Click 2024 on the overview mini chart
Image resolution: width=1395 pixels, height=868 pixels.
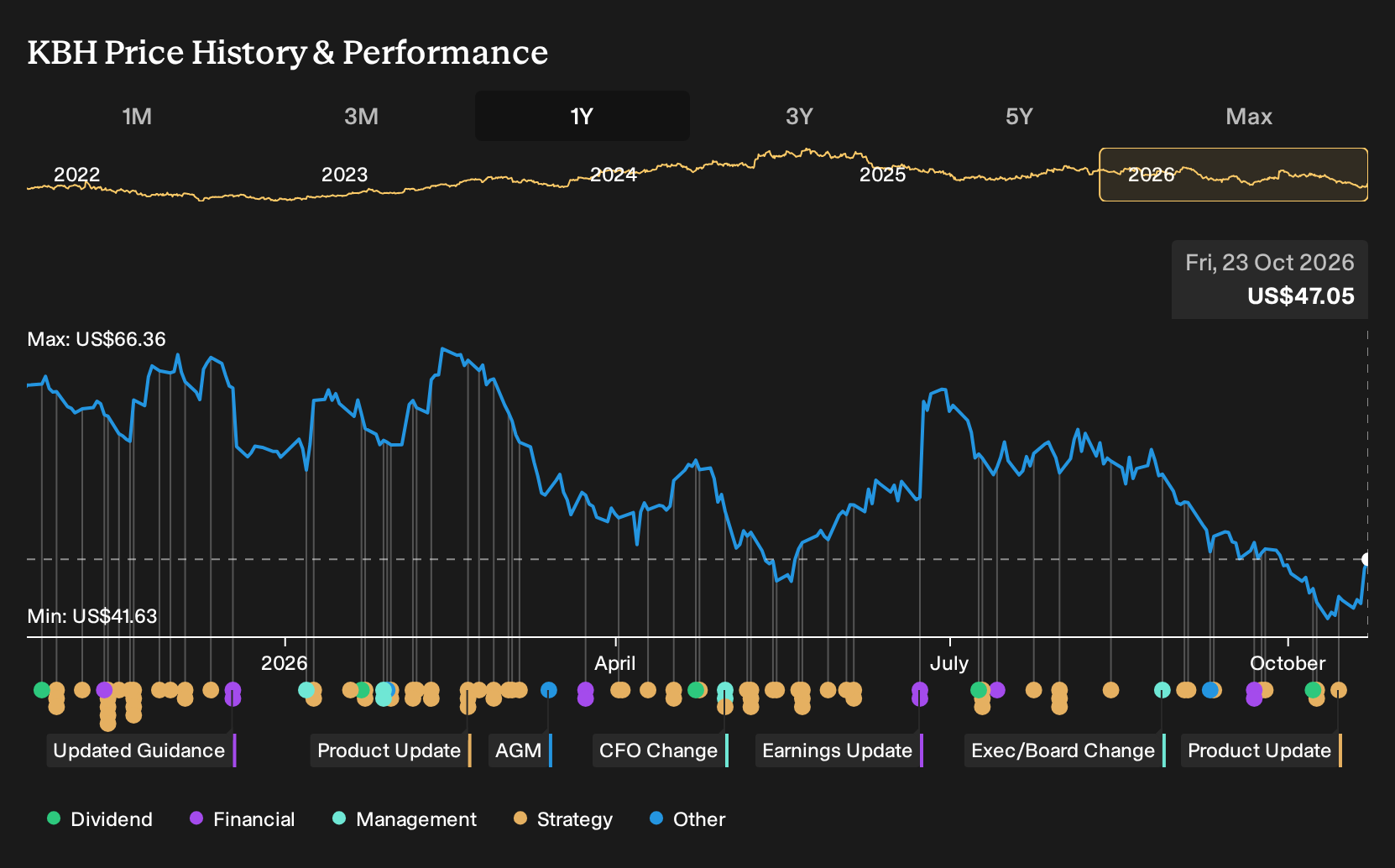[613, 175]
